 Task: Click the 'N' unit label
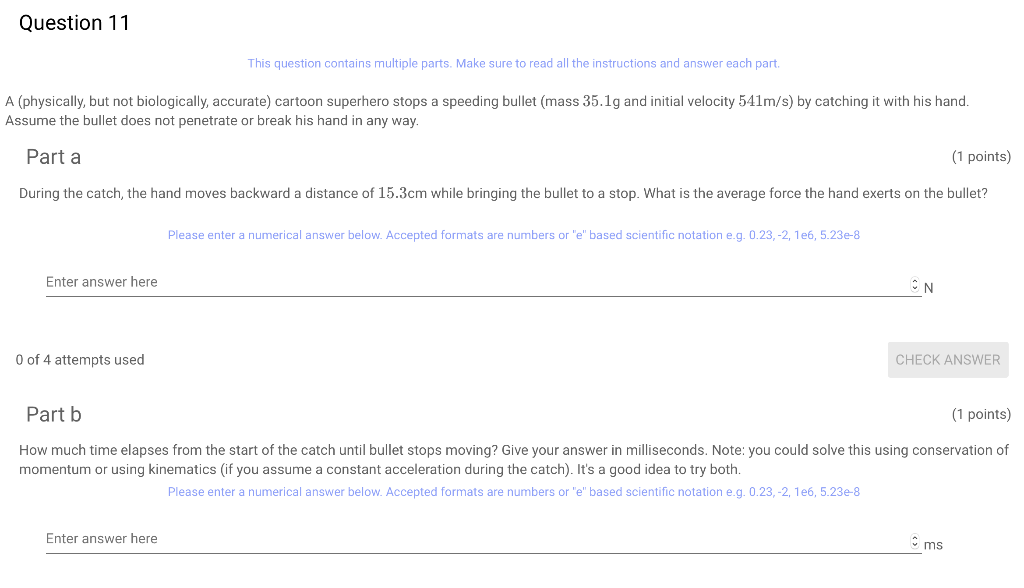(x=928, y=287)
